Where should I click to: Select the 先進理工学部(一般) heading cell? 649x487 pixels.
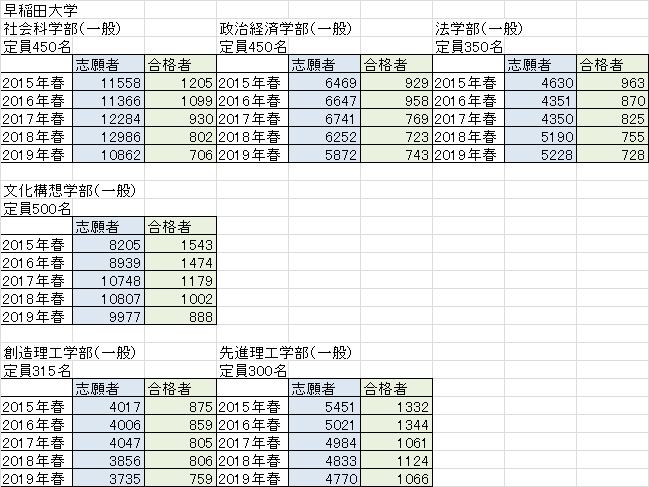(x=288, y=352)
